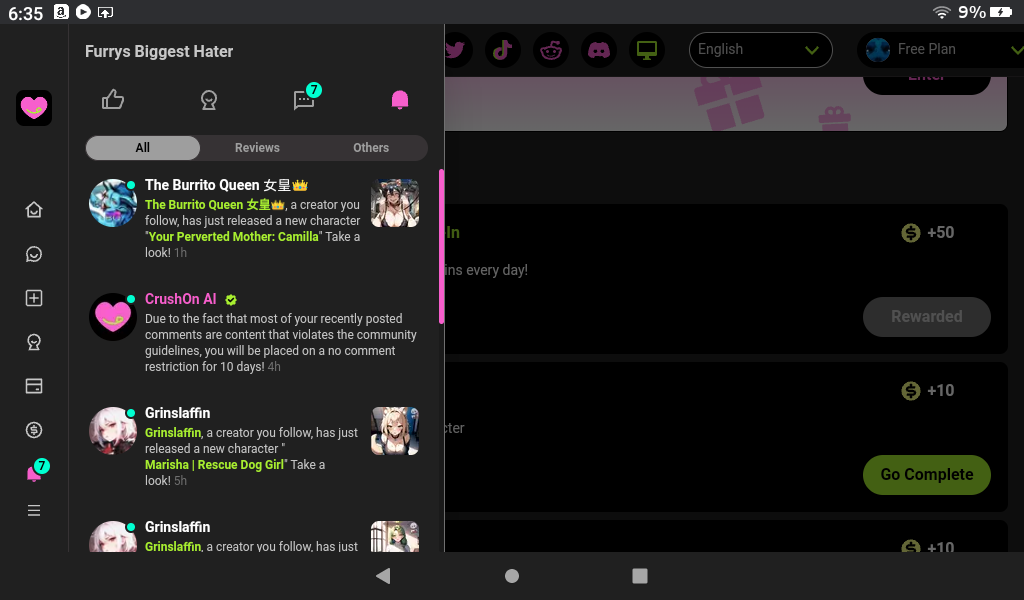1024x600 pixels.
Task: Click 'The Burrito Queen 女皇' notification title
Action: pos(226,185)
